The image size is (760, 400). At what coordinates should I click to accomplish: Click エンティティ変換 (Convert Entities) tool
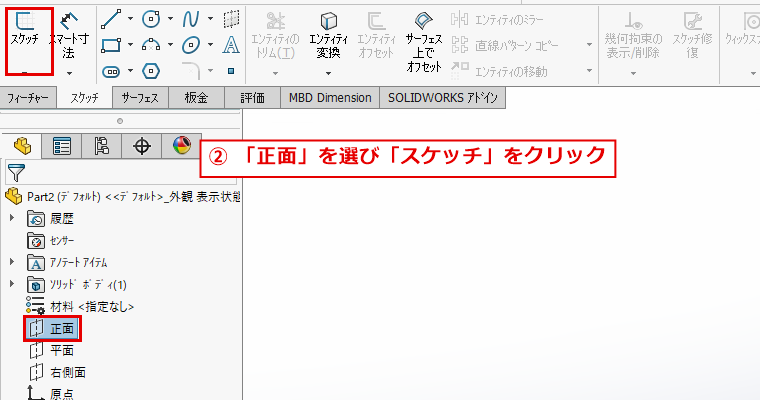pyautogui.click(x=328, y=35)
